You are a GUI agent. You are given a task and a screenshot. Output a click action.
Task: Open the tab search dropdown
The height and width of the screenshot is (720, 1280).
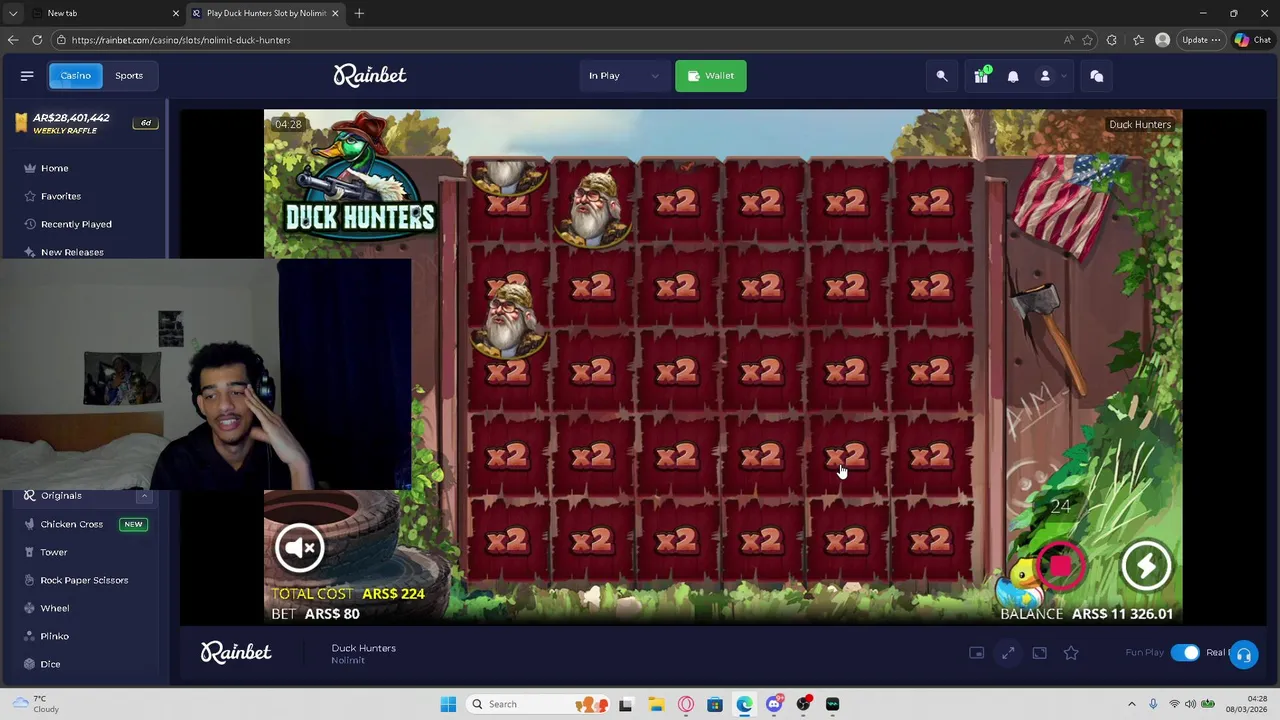coord(12,13)
